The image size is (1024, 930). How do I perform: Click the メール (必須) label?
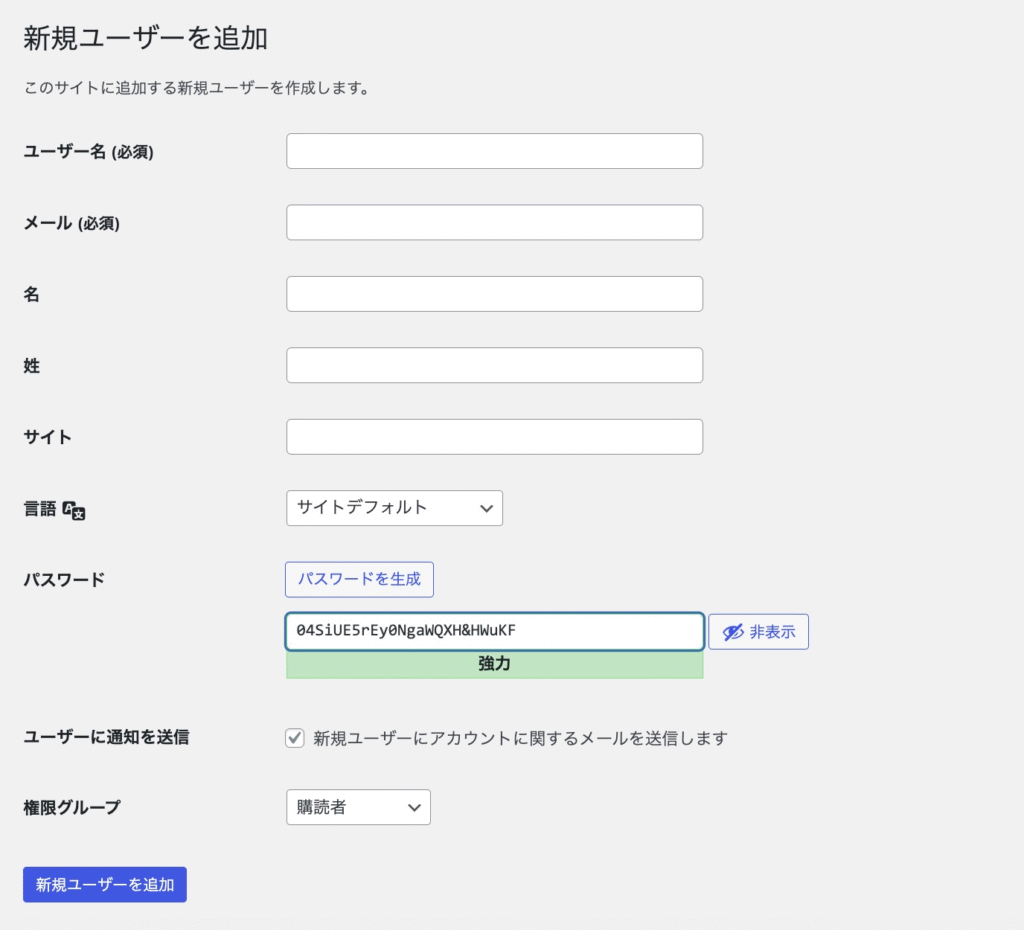(x=71, y=224)
